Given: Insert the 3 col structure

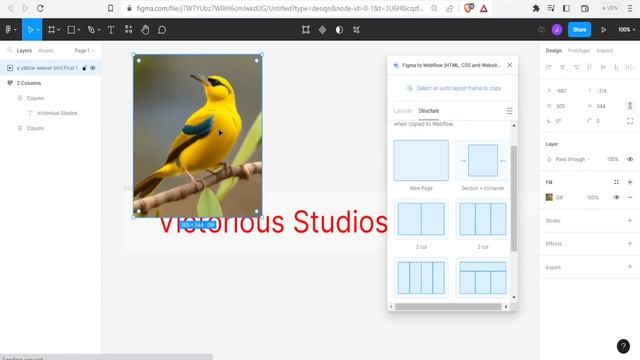Looking at the screenshot, I should tap(482, 219).
